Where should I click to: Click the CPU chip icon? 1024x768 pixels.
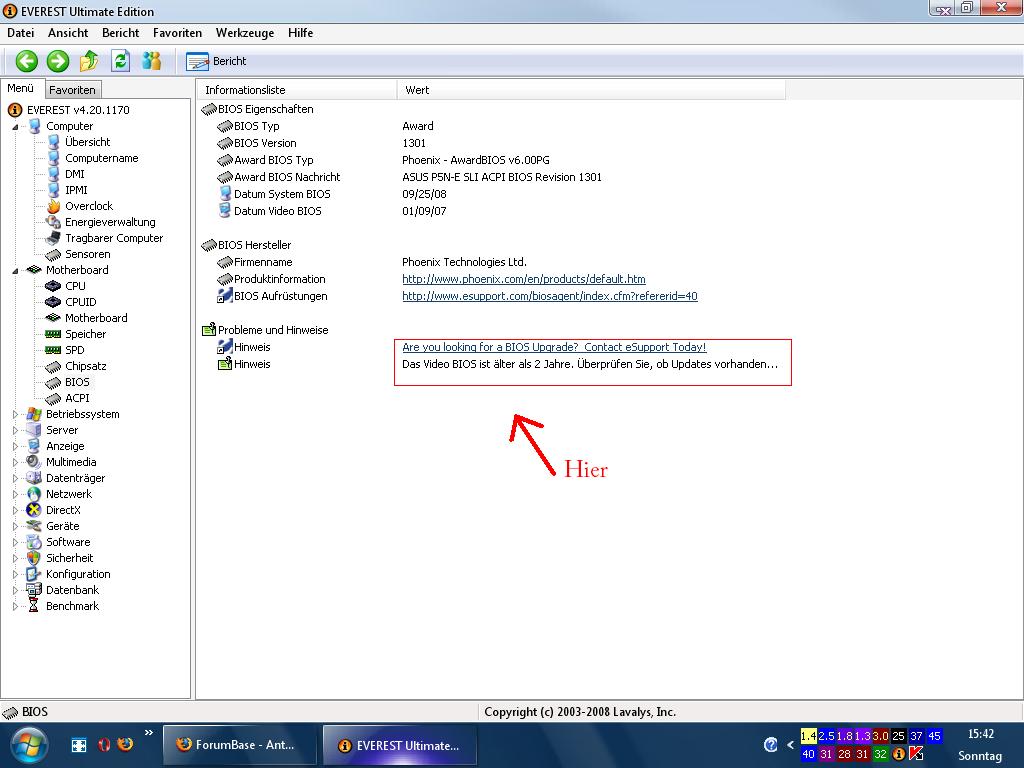pyautogui.click(x=53, y=286)
